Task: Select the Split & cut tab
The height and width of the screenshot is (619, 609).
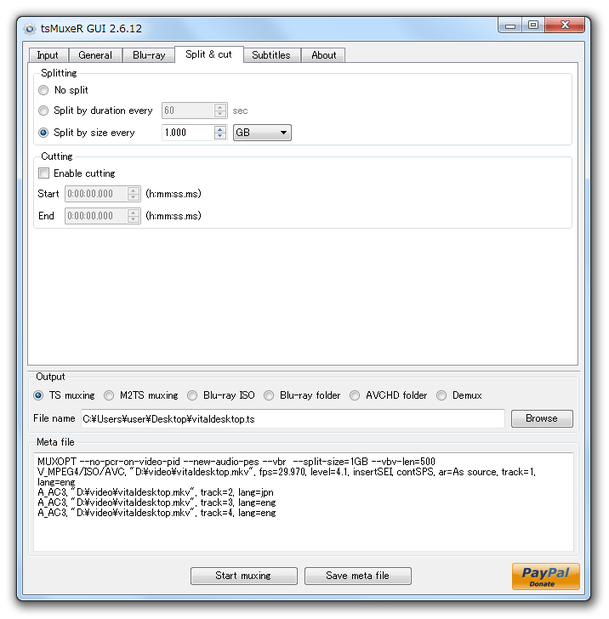Action: pos(209,54)
